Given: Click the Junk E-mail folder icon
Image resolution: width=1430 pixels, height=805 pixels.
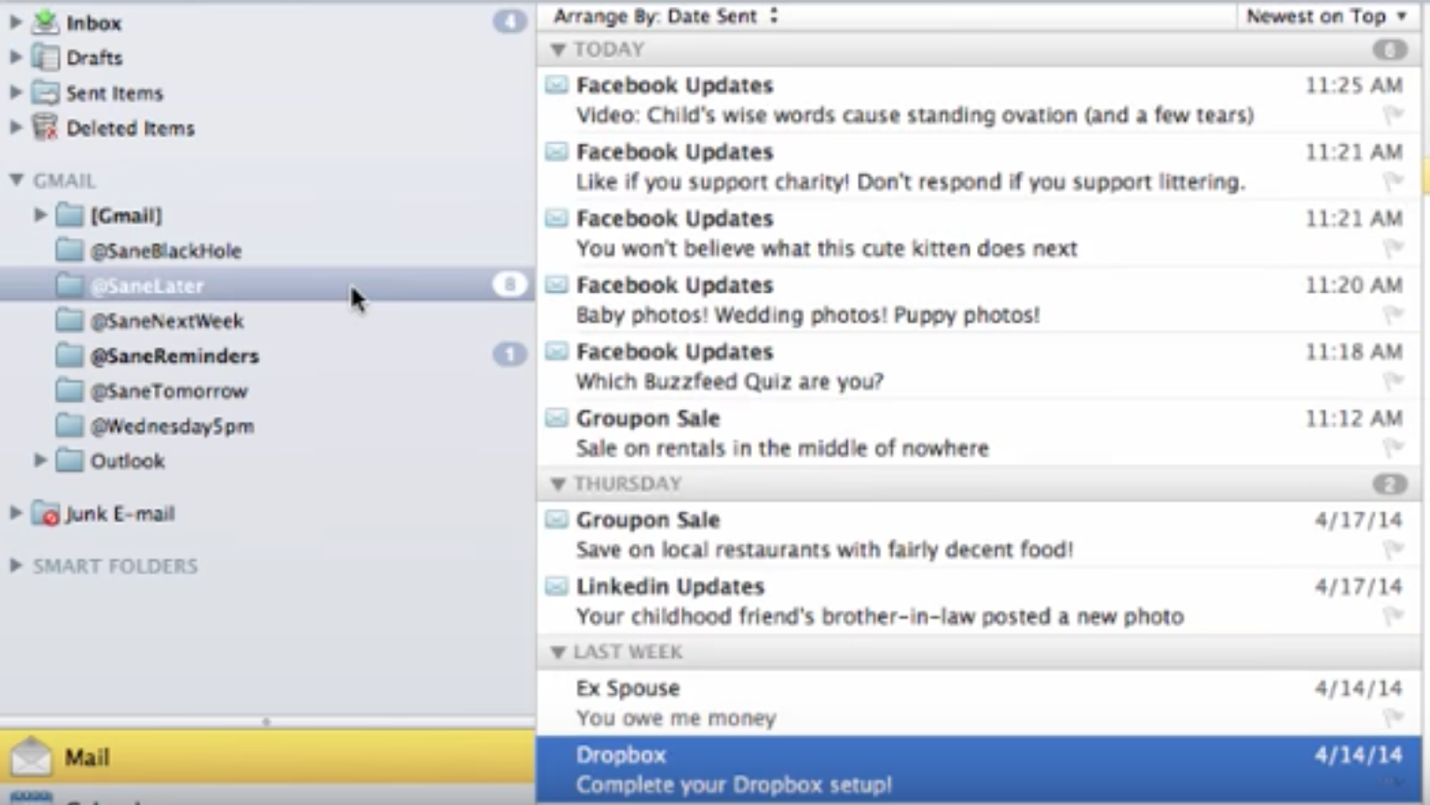Looking at the screenshot, I should point(45,513).
